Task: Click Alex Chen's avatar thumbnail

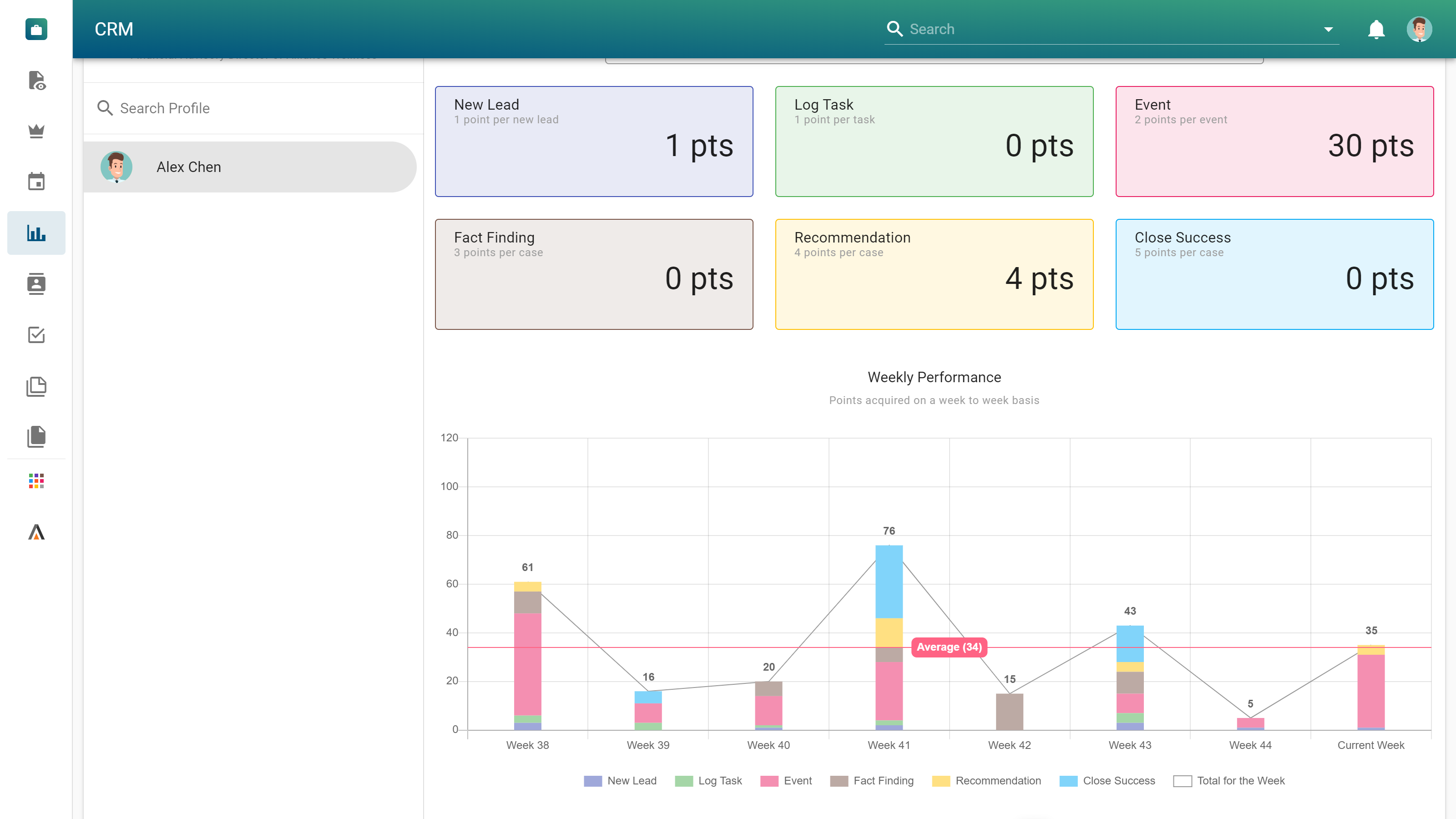Action: [116, 167]
